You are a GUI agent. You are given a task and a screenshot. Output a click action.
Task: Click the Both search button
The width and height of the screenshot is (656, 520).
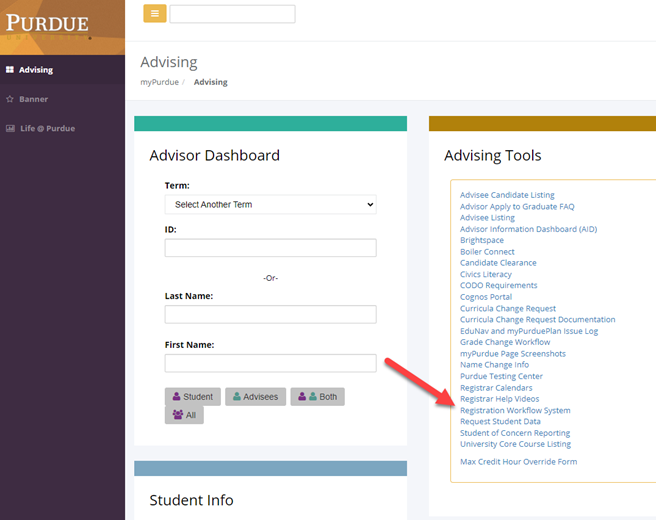(318, 397)
